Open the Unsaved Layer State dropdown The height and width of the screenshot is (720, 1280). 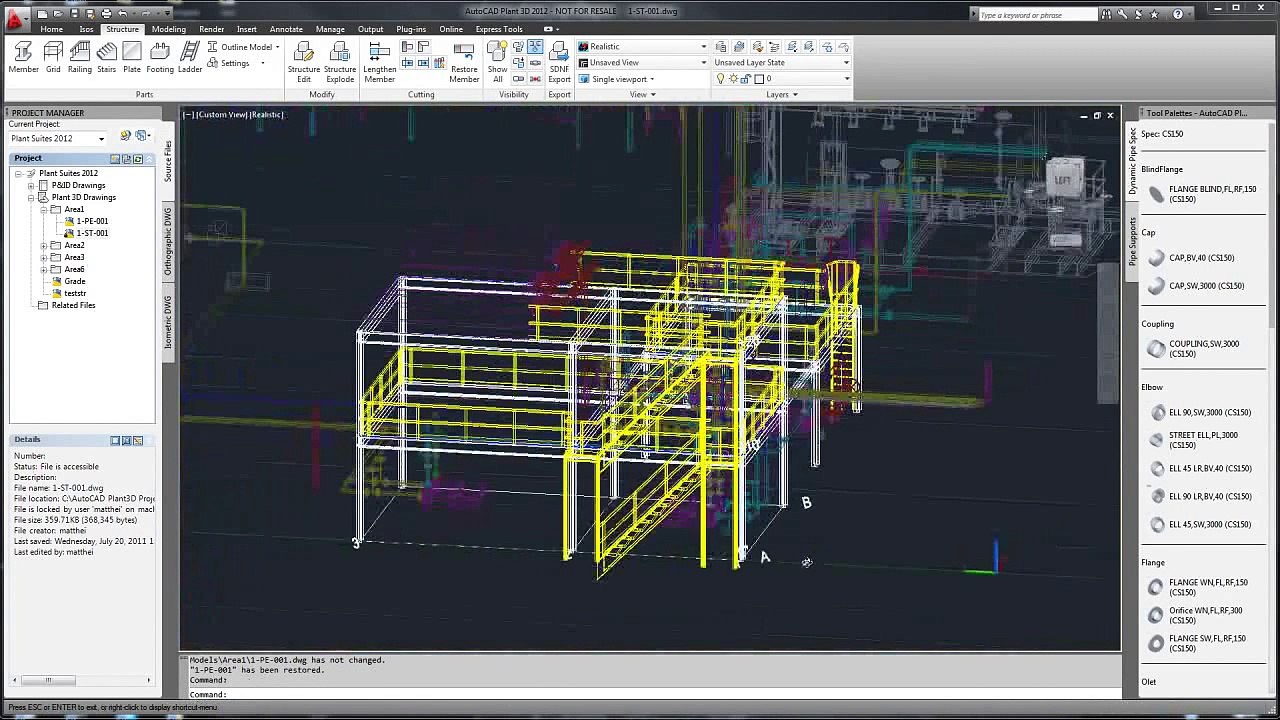pos(781,62)
